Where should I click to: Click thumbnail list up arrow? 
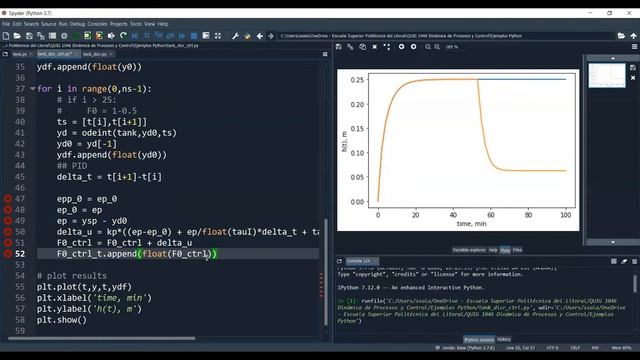pos(613,58)
